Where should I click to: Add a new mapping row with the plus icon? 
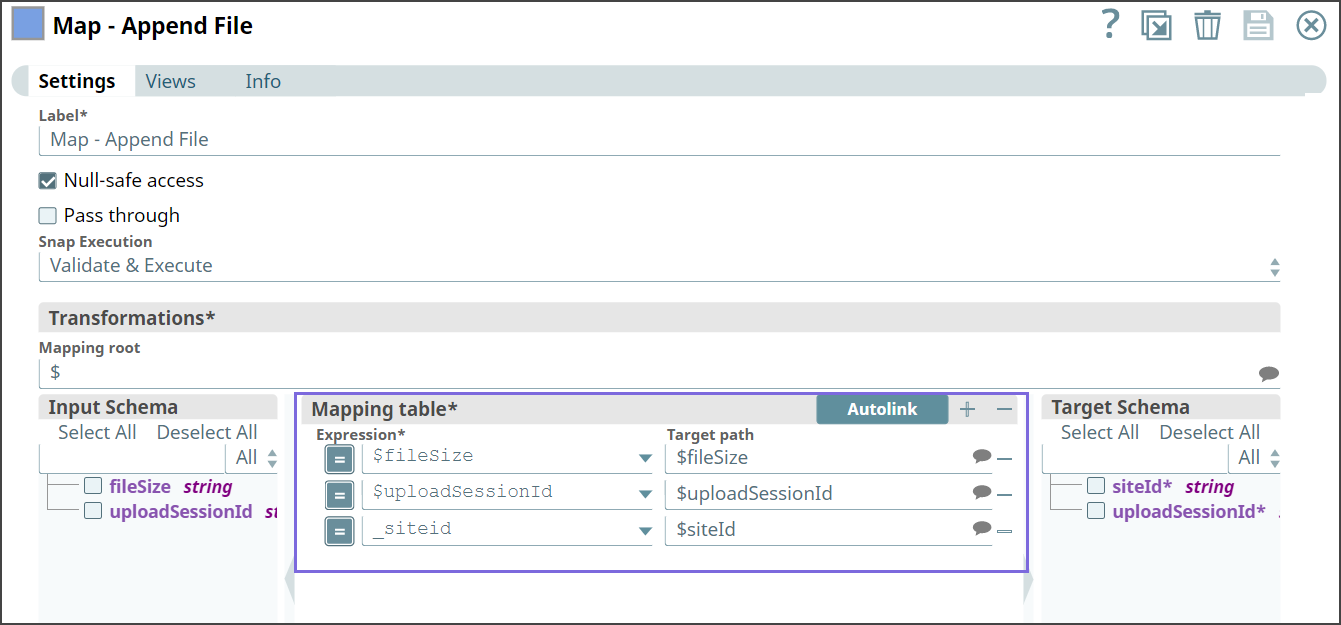[x=967, y=408]
